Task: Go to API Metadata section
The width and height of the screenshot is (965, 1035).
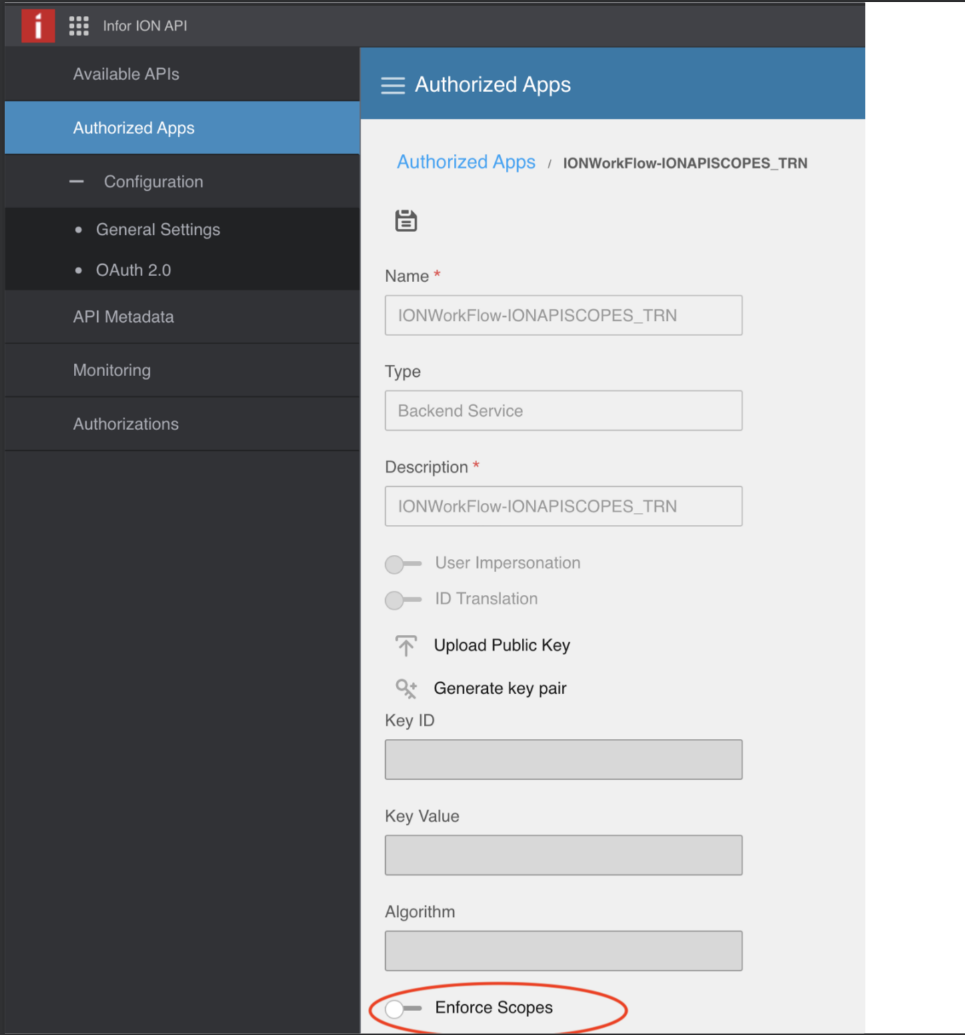Action: [123, 316]
